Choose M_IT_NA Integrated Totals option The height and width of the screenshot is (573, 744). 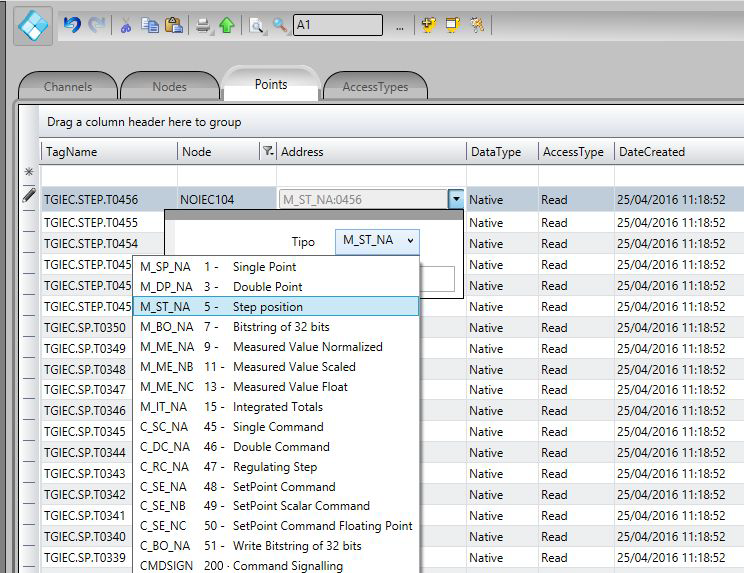[x=276, y=407]
